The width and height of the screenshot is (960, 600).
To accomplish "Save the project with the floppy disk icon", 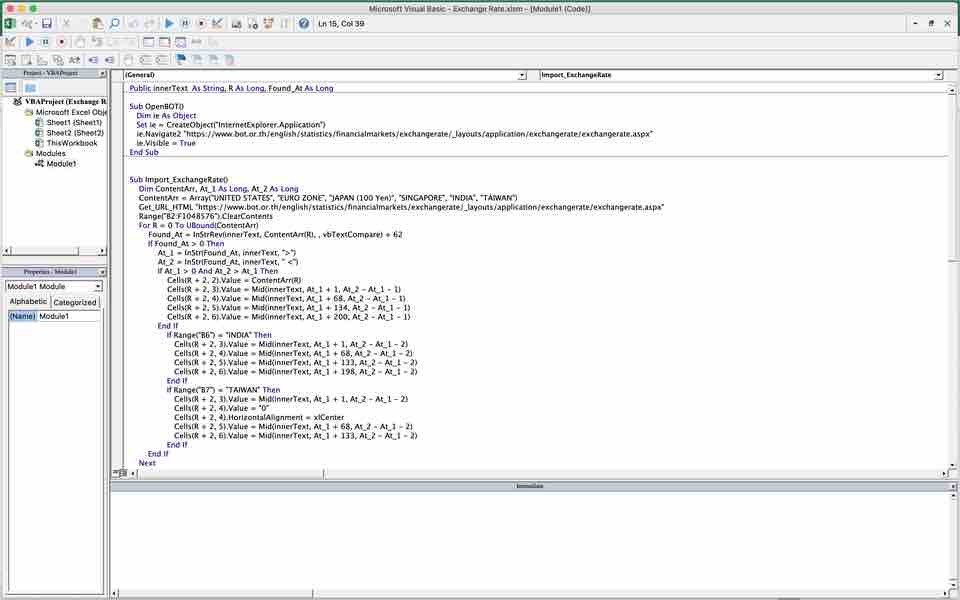I will pos(47,24).
